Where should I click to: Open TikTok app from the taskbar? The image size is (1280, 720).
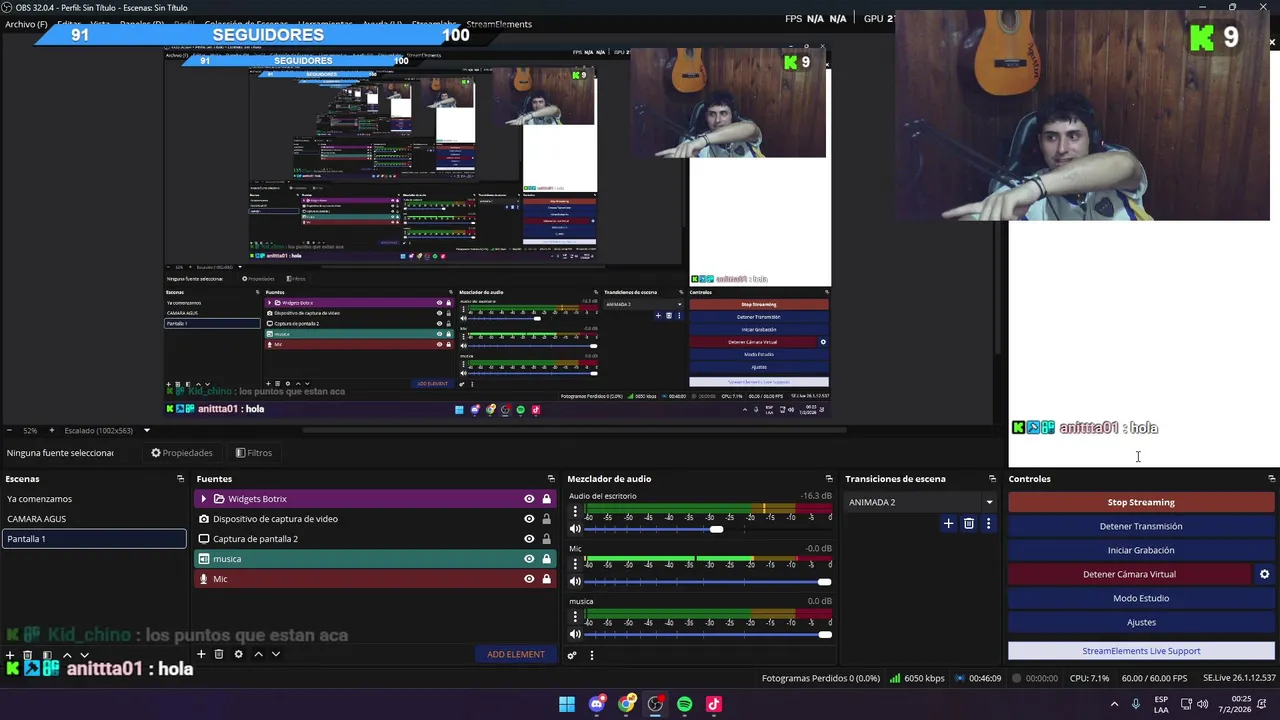(713, 704)
